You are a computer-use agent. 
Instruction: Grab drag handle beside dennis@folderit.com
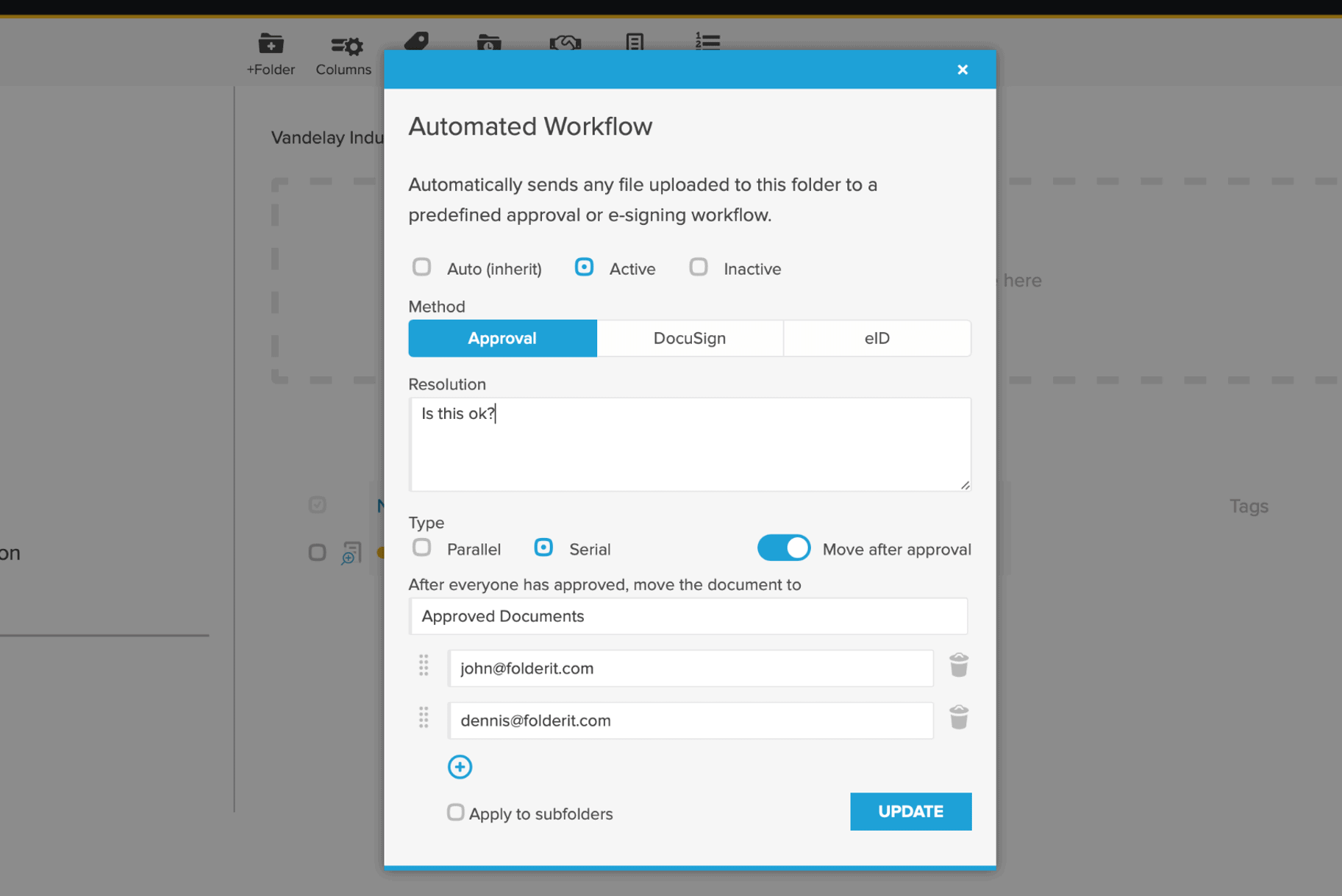pos(424,718)
